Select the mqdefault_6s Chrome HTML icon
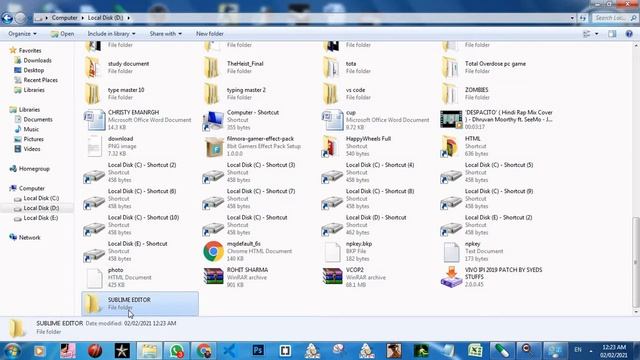640x360 pixels. (213, 251)
